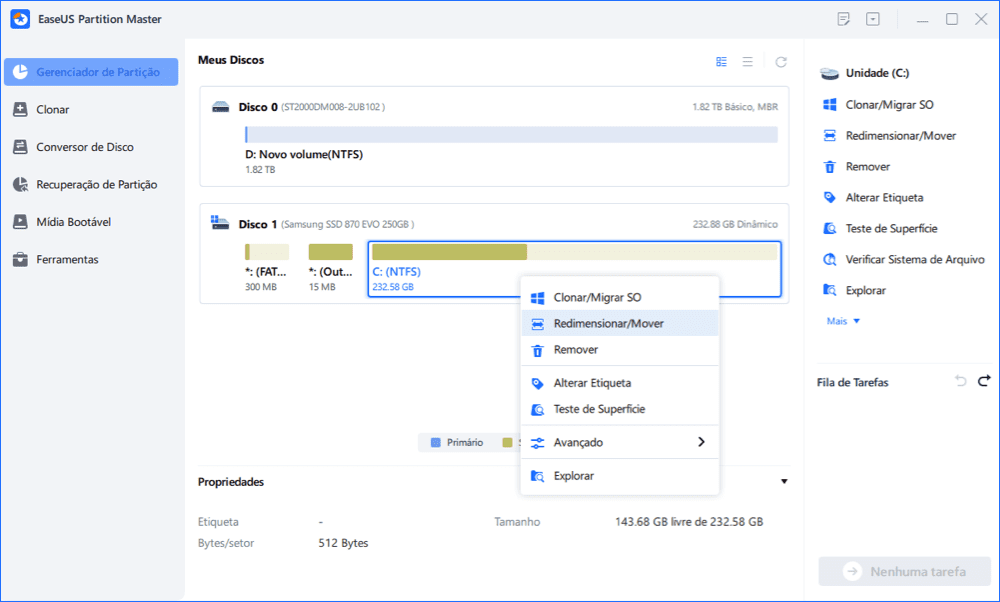
Task: Click Verificar Sistema de Arquivo
Action: (x=915, y=260)
